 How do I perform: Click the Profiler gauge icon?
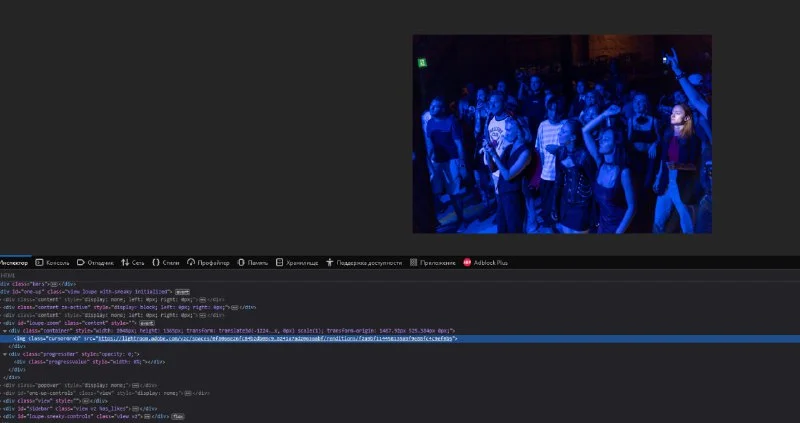pyautogui.click(x=190, y=262)
